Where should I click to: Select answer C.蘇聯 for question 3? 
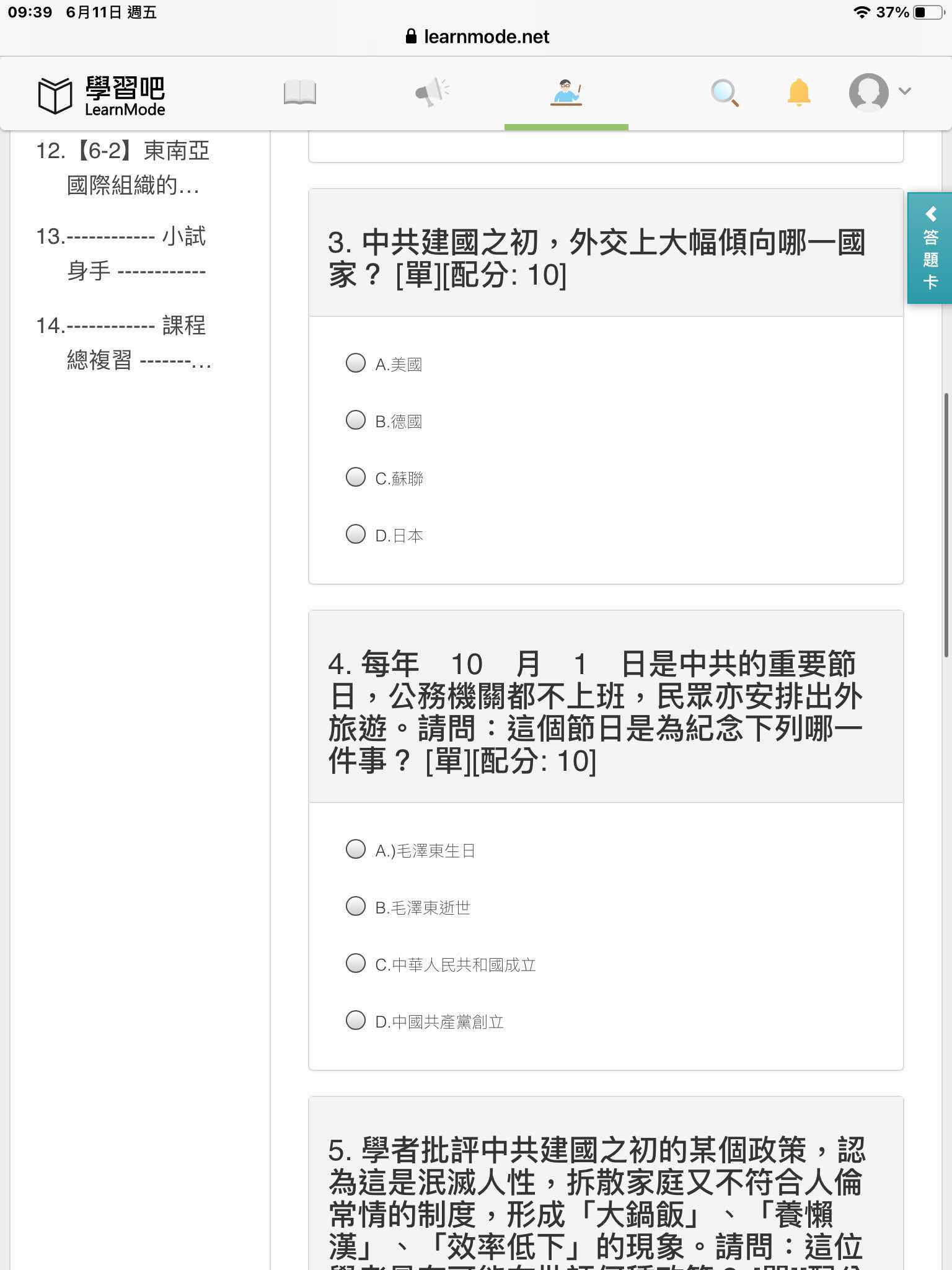point(355,477)
